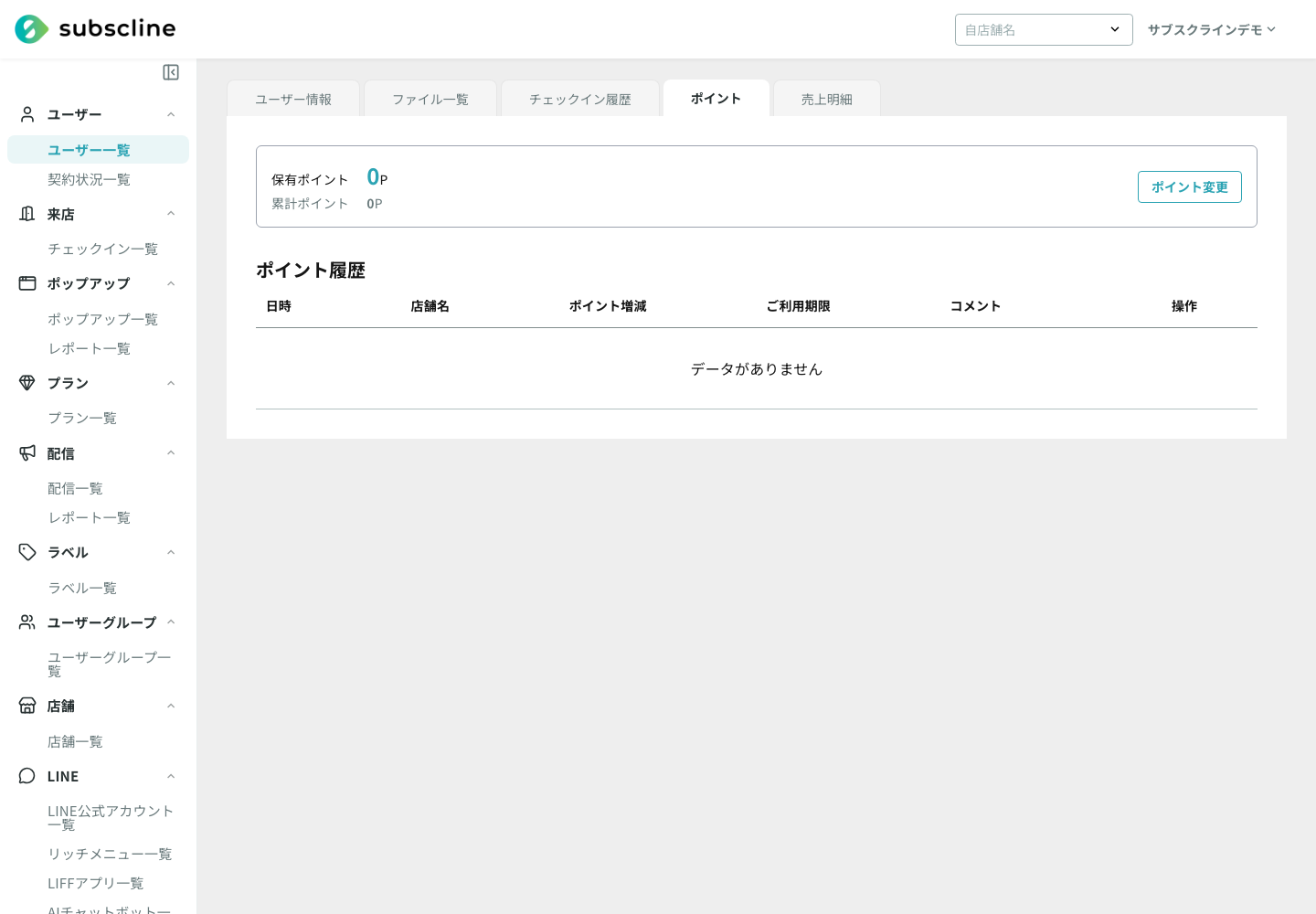This screenshot has height=914, width=1316.
Task: Collapse the 来店 section chevron
Action: pos(171,214)
